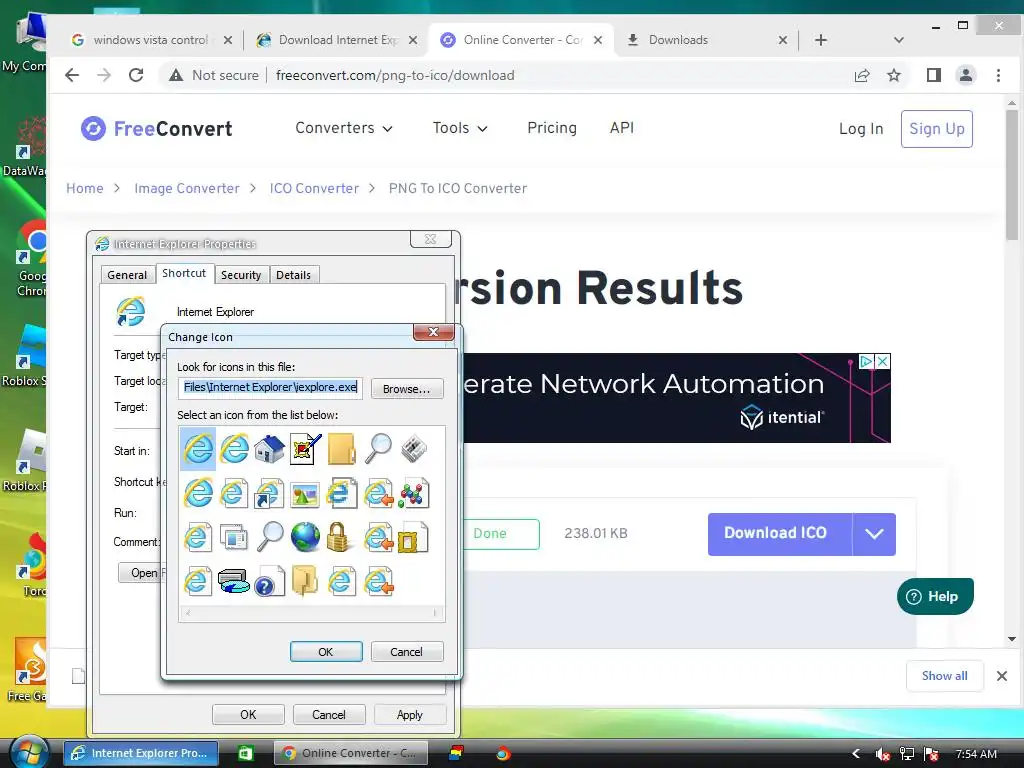Choose the earth globe icon

click(x=305, y=537)
